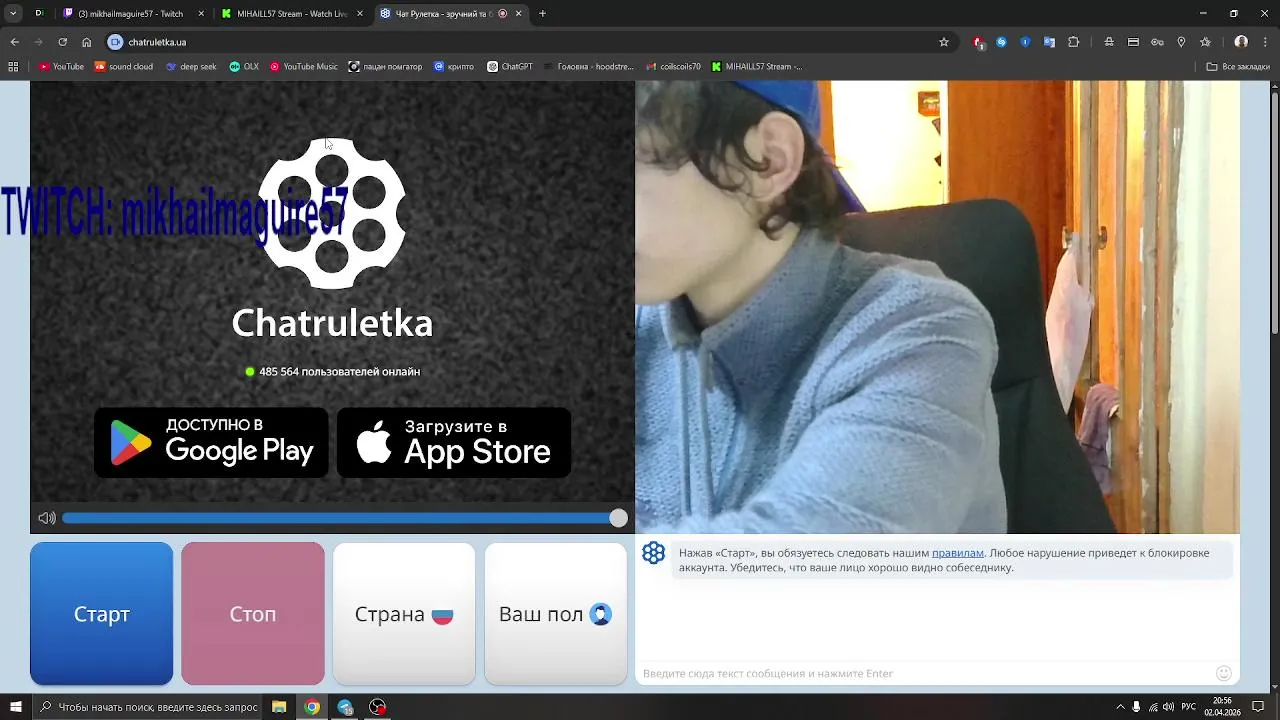Open the Головна - hoodstre bookmark
This screenshot has height=720, width=1280.
coord(588,67)
